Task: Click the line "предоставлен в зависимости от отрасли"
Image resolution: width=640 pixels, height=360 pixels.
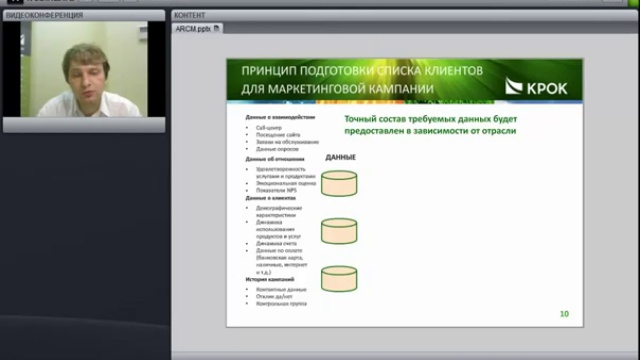Action: 430,131
